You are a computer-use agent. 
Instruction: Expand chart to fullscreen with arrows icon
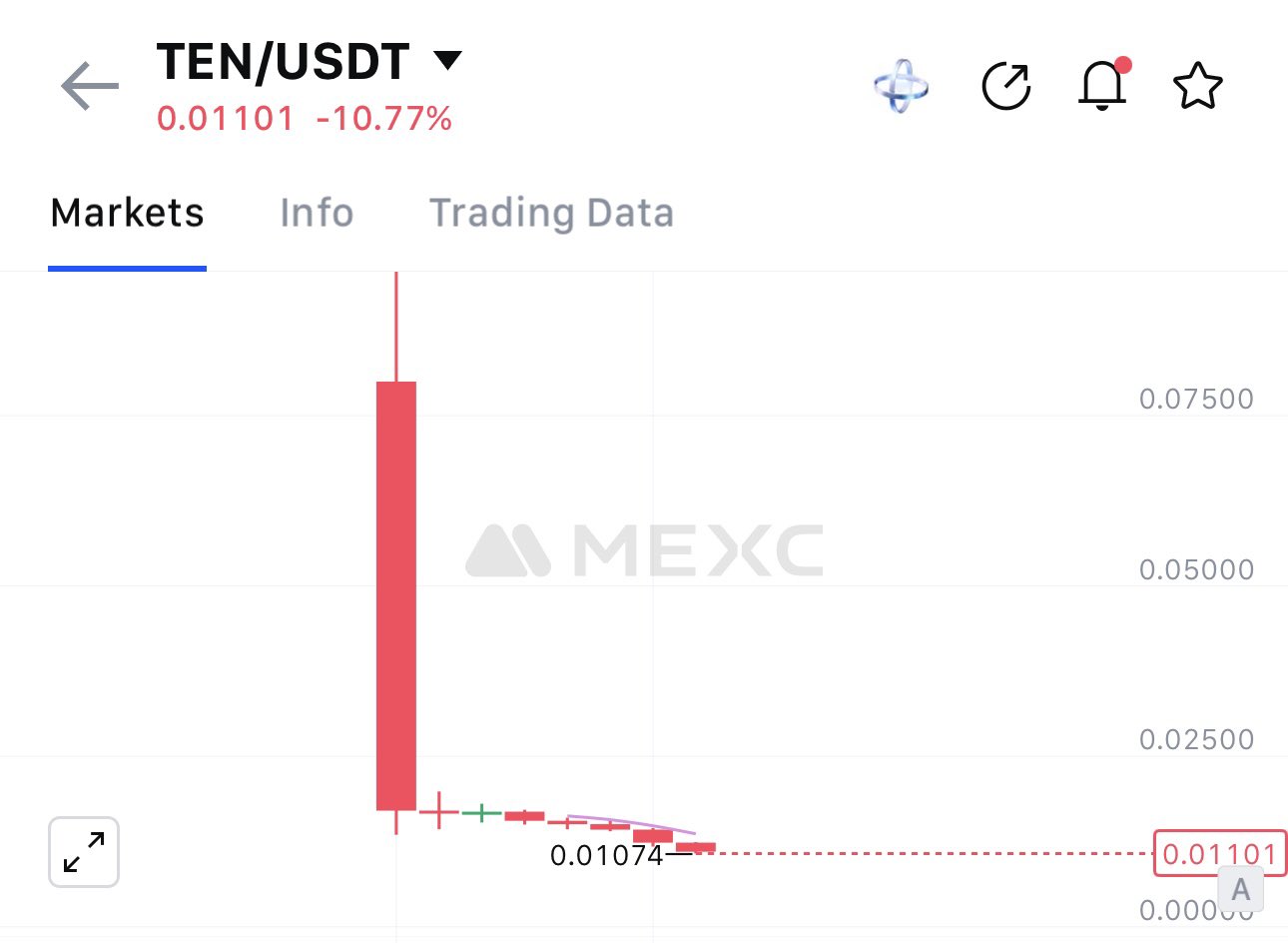[x=84, y=852]
